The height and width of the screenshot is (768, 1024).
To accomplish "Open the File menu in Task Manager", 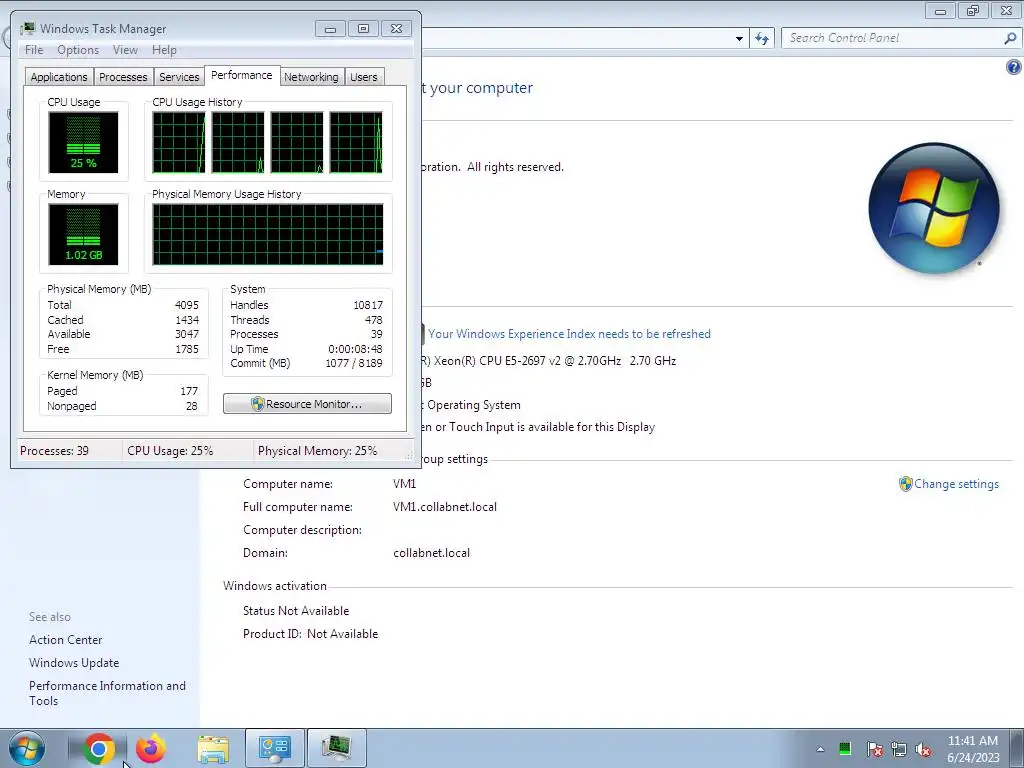I will [x=34, y=50].
